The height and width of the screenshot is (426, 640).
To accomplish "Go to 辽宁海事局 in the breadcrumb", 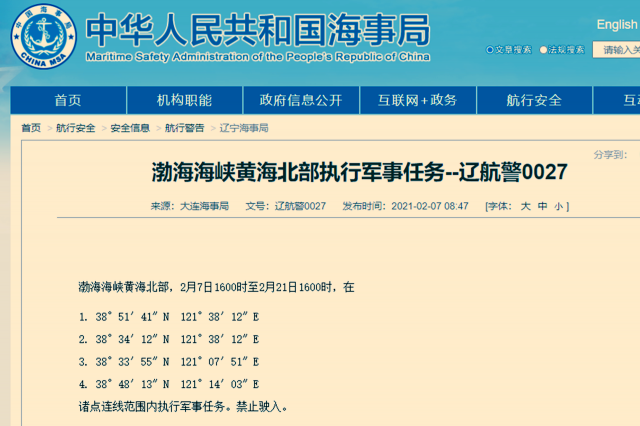I will click(x=244, y=128).
